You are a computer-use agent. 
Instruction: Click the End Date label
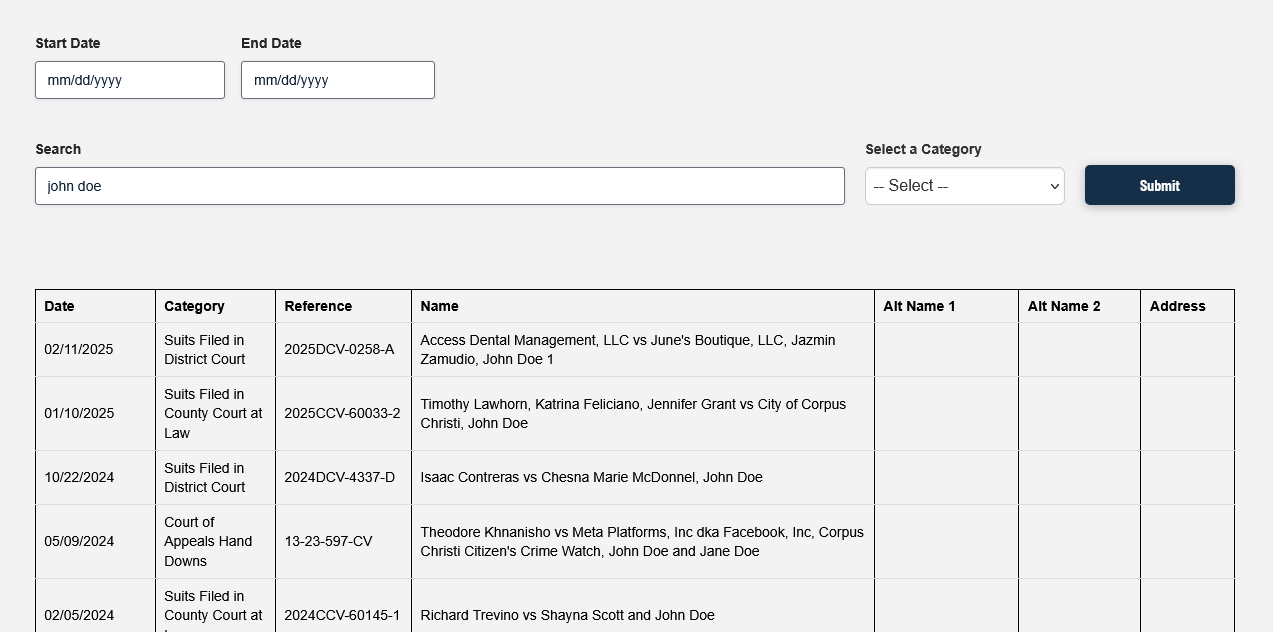(271, 43)
